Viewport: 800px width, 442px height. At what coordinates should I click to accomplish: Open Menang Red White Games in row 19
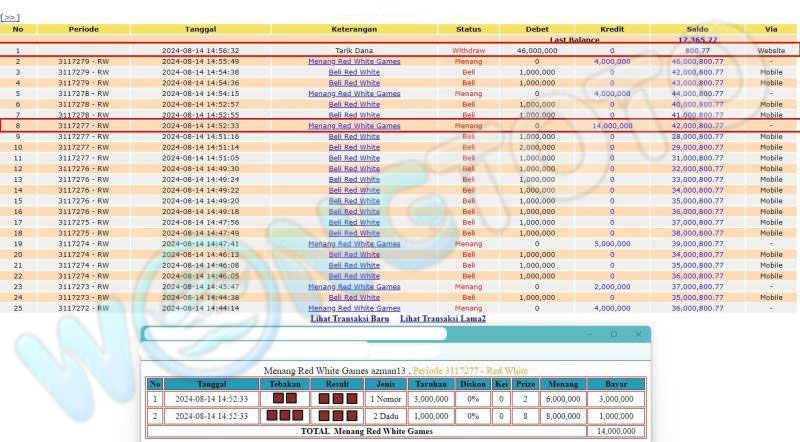coord(354,243)
